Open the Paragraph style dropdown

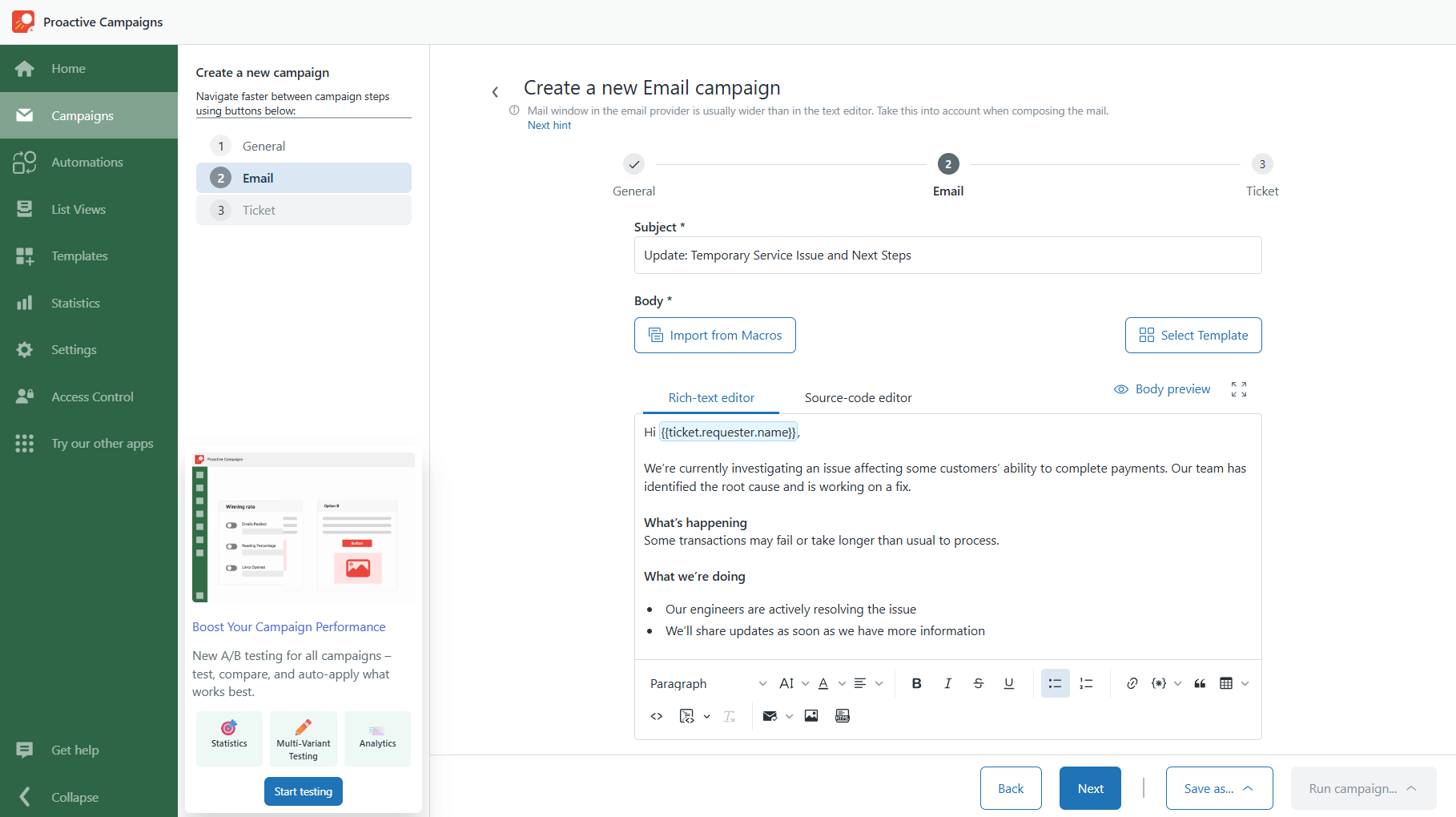706,683
